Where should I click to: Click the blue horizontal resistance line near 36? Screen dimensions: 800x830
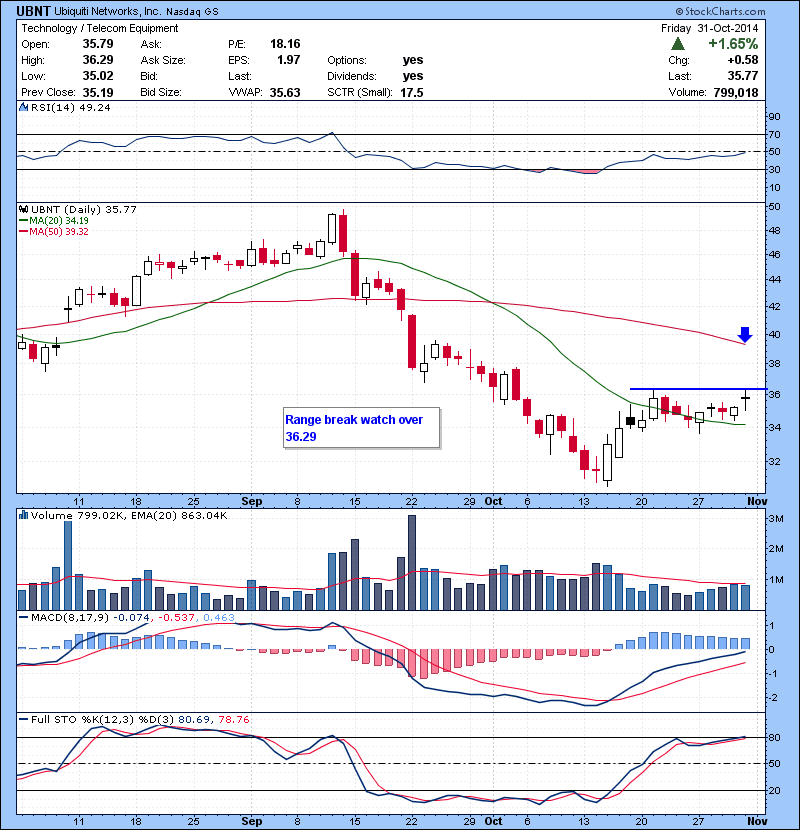pos(698,389)
